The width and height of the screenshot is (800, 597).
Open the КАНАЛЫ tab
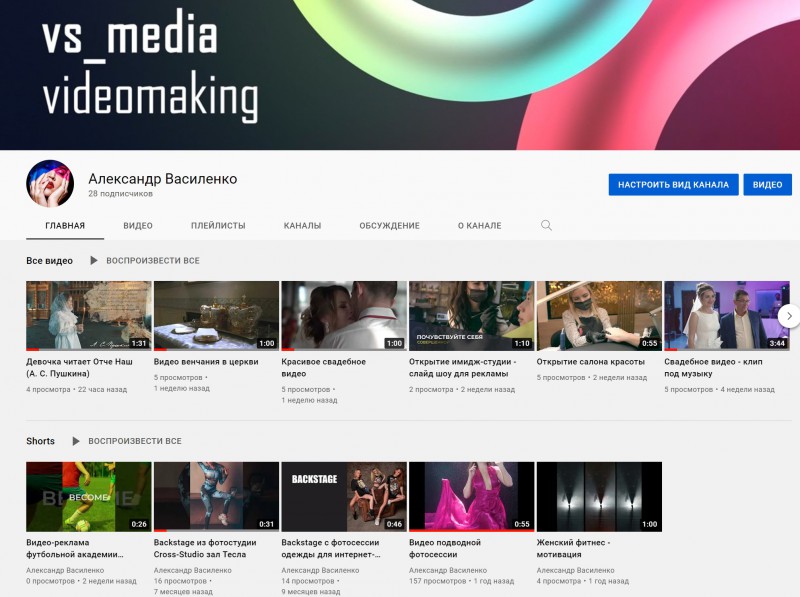pos(302,226)
